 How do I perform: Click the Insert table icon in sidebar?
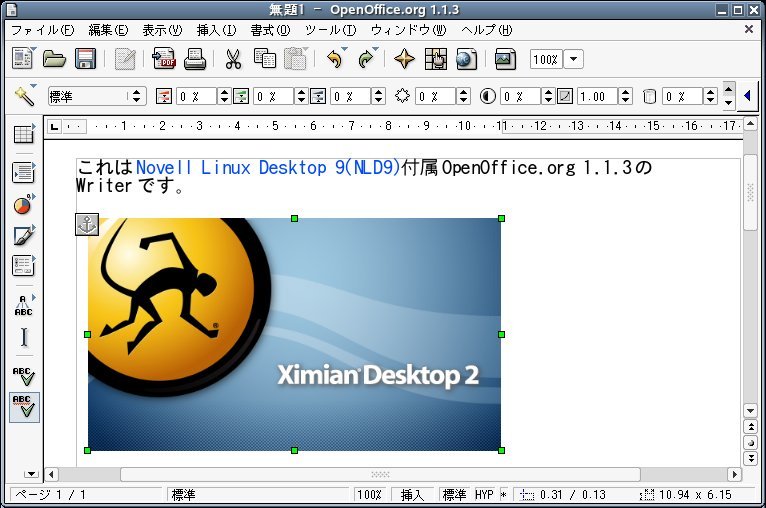coord(23,134)
